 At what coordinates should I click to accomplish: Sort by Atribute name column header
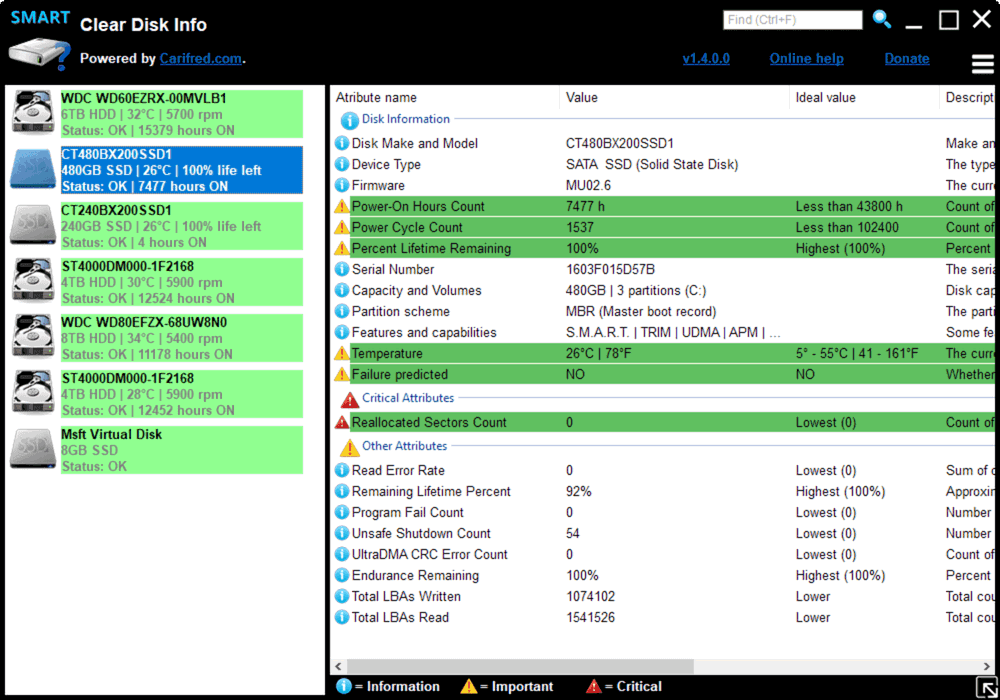pos(376,98)
